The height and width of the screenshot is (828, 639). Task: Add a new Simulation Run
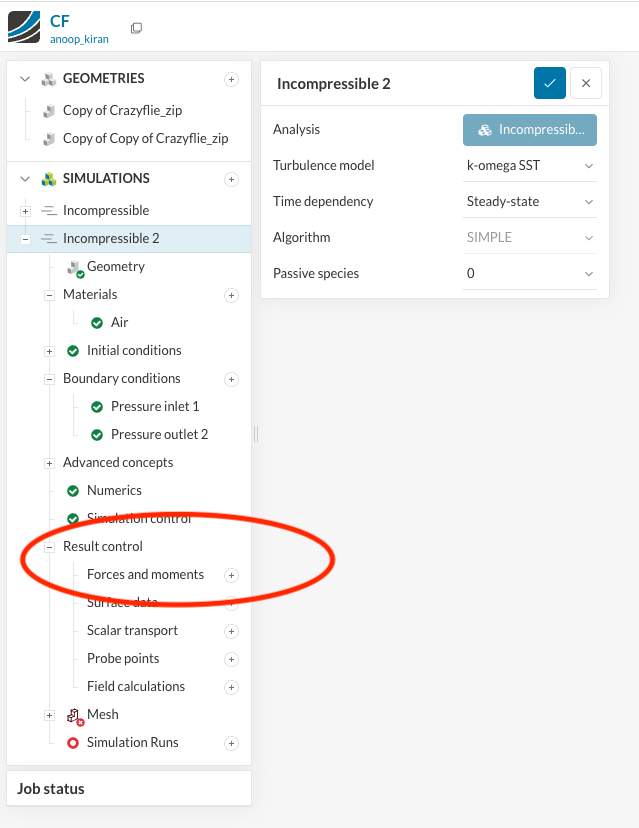point(231,743)
